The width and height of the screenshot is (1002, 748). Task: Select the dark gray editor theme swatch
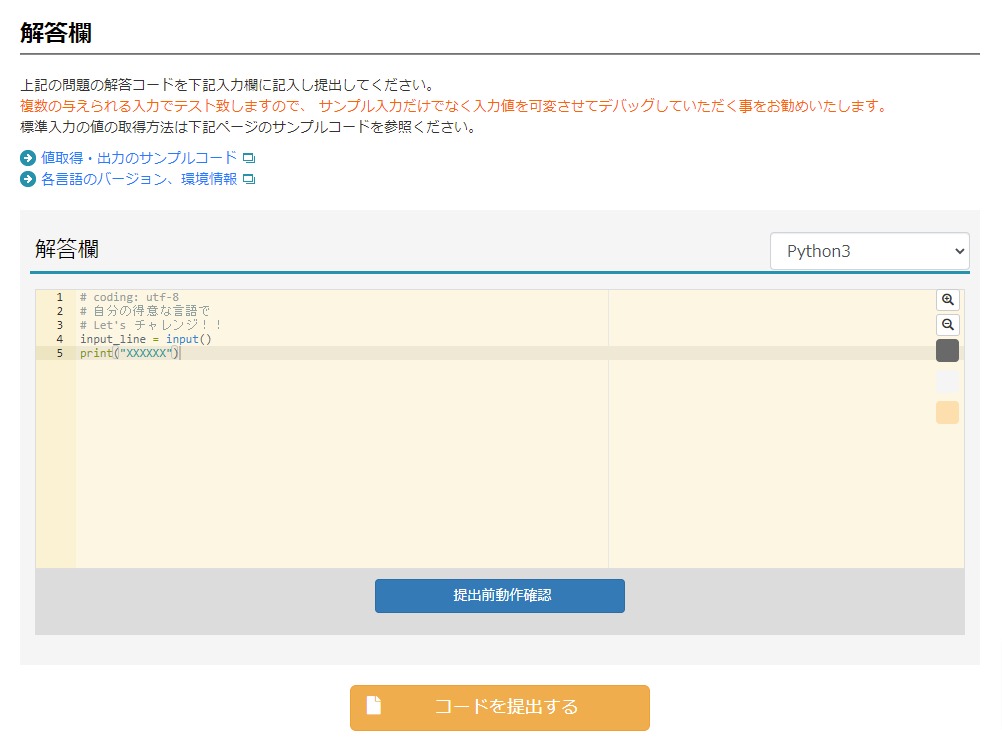(x=947, y=351)
